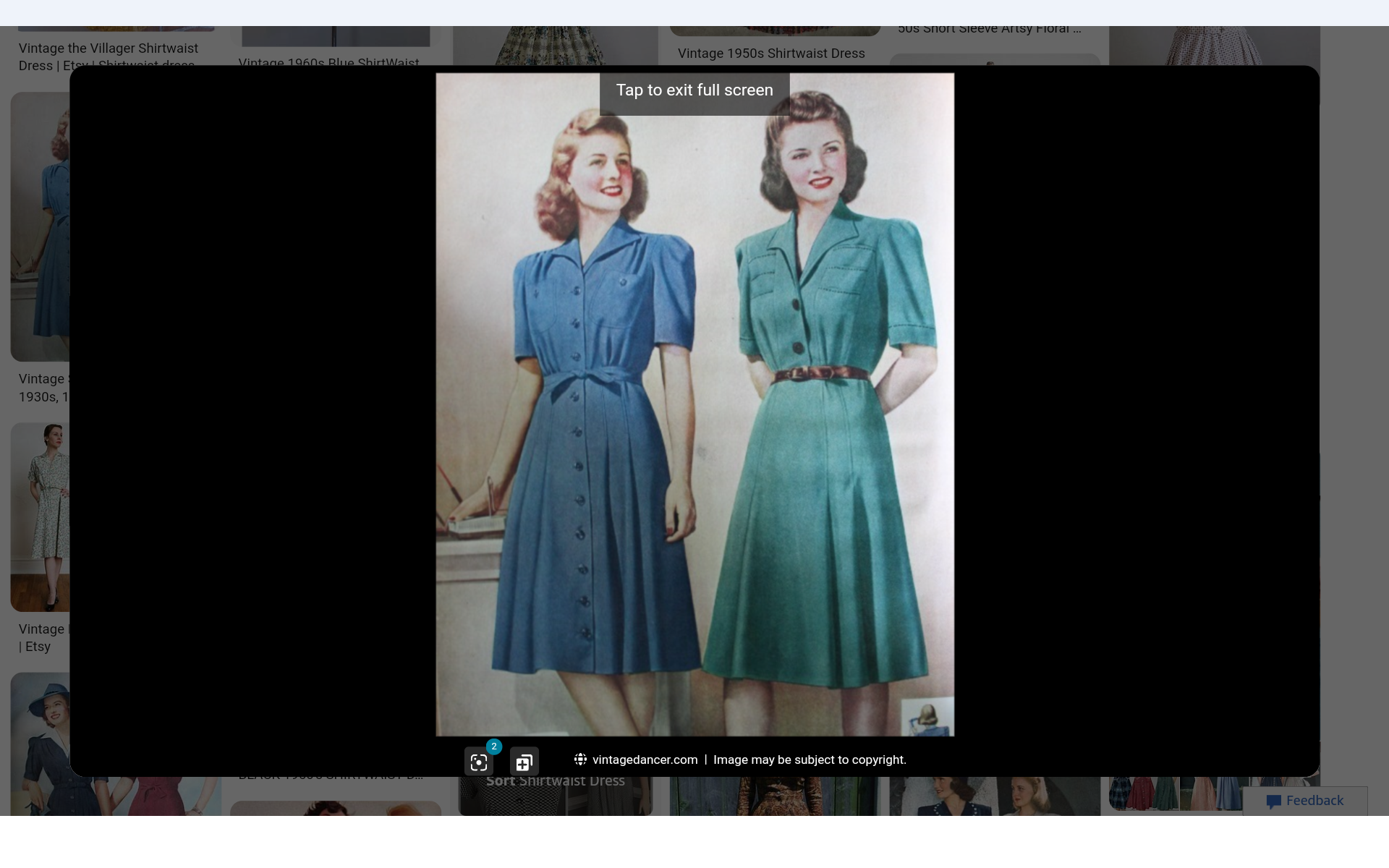The width and height of the screenshot is (1389, 868).
Task: Open '50s Short Sleeve Artsy Floral' result title
Action: [989, 30]
